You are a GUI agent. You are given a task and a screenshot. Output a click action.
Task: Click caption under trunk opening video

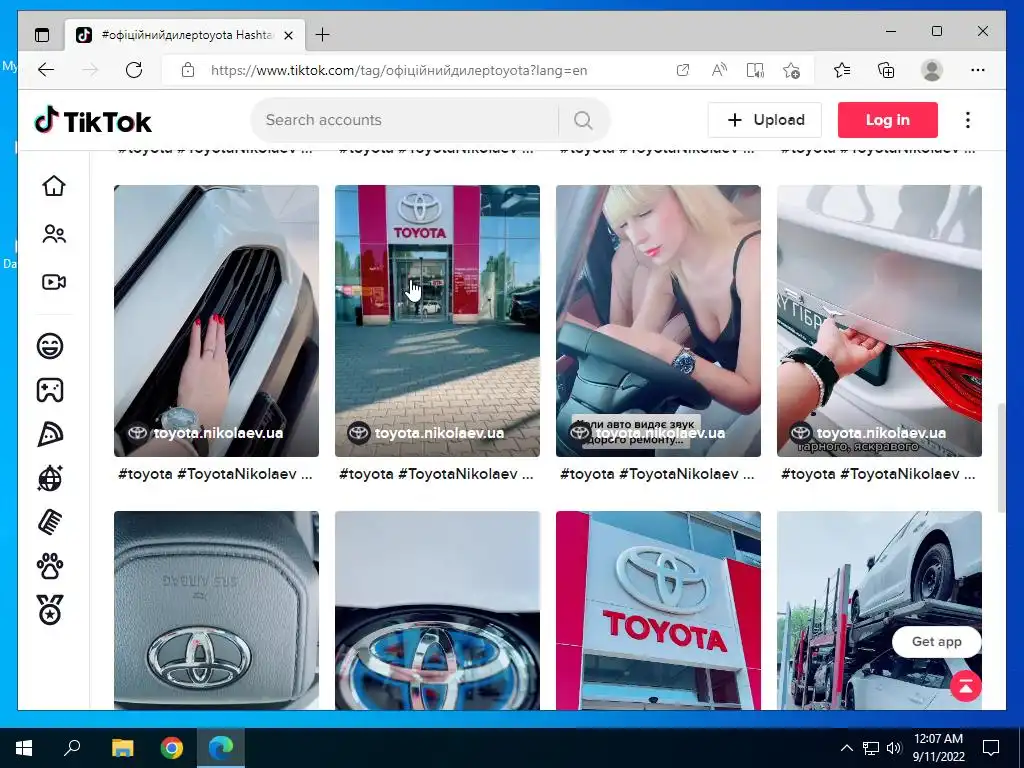point(878,474)
